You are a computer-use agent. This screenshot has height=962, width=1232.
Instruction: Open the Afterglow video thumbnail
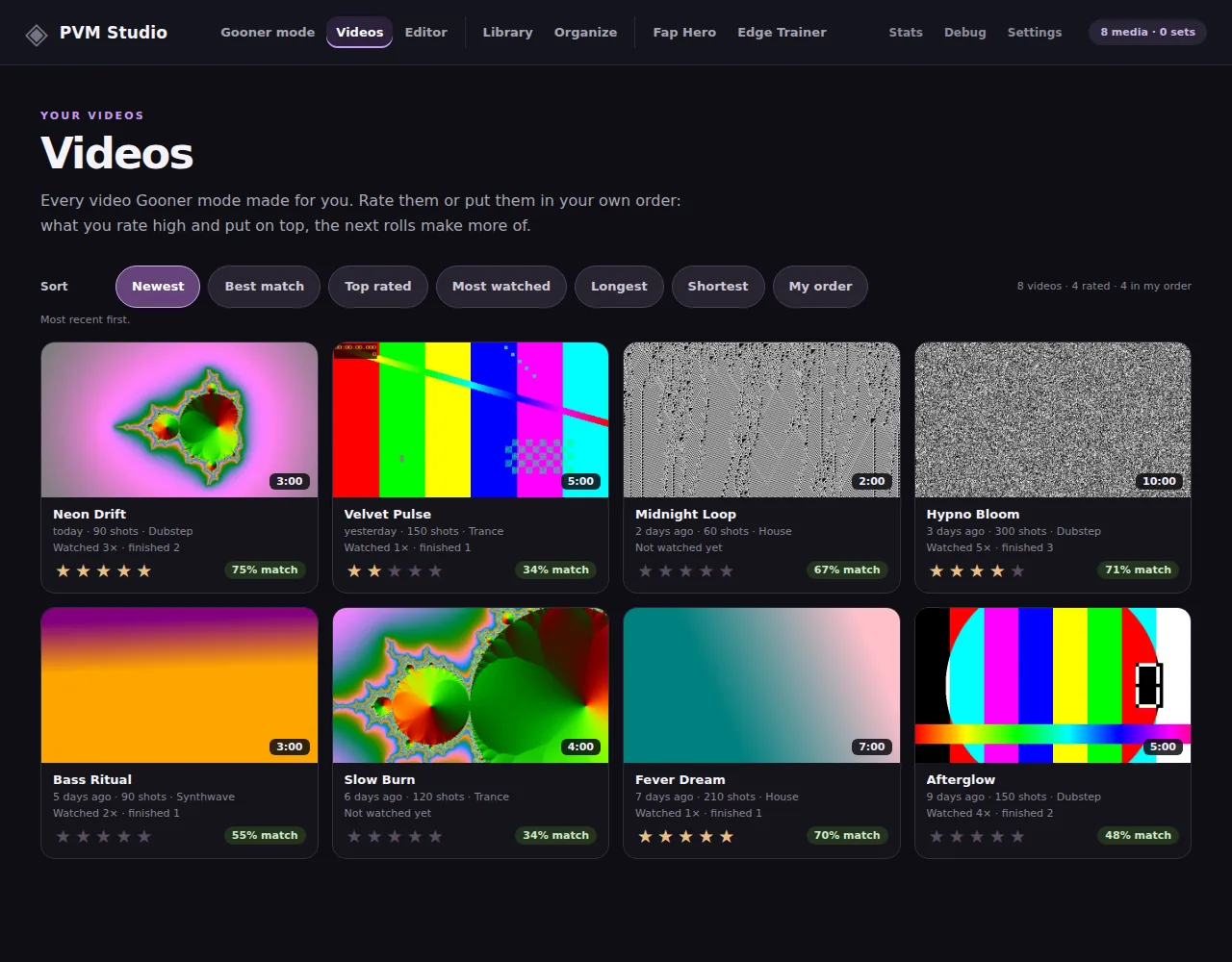[1053, 685]
